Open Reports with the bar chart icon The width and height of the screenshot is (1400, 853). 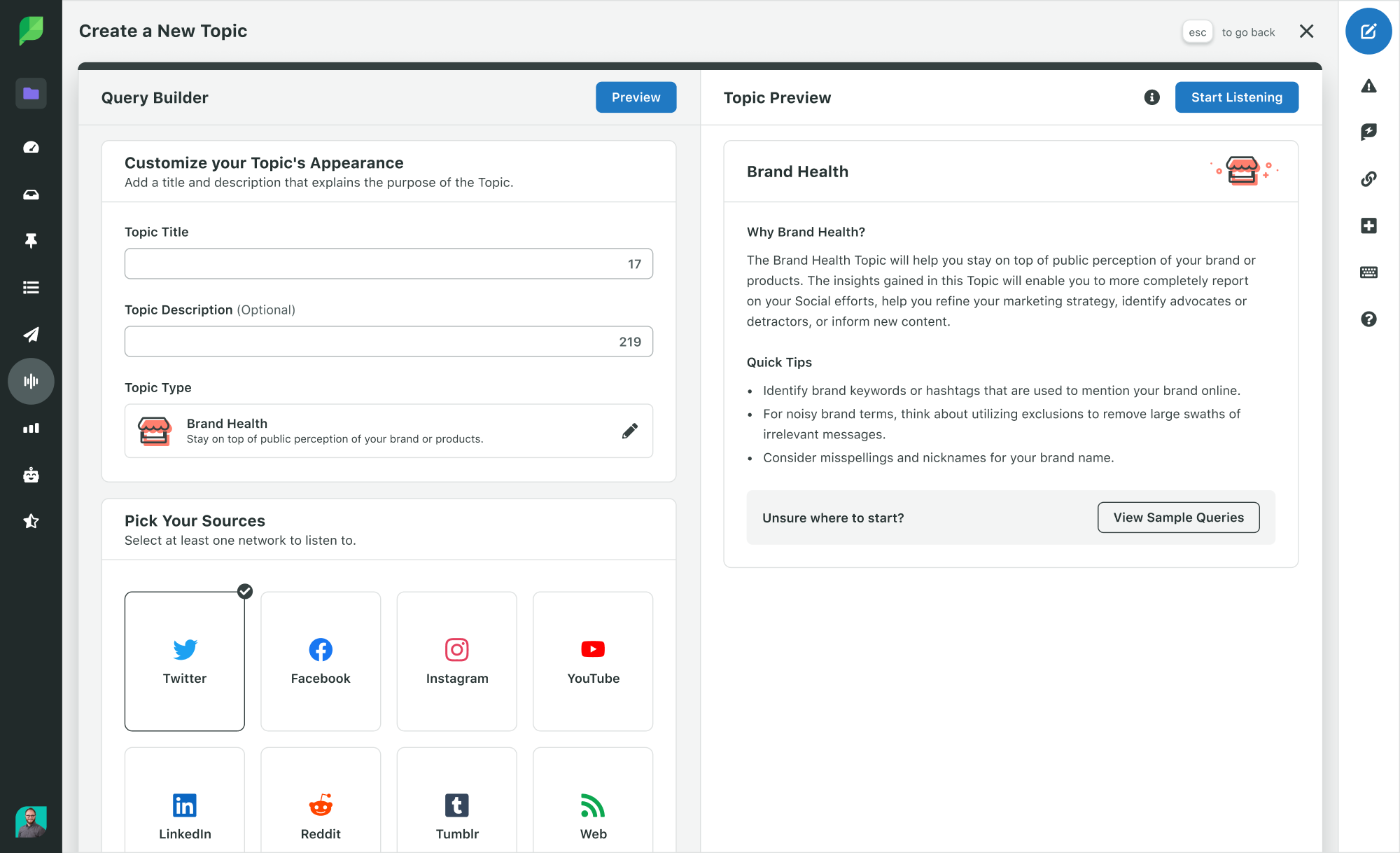[31, 428]
